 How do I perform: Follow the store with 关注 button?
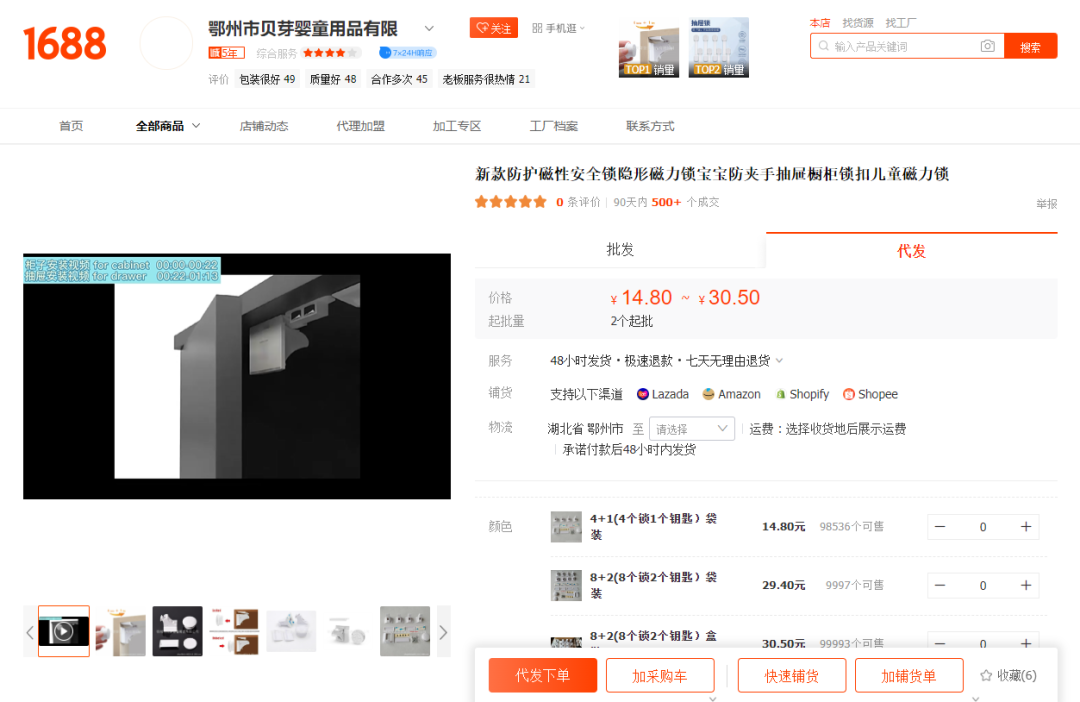tap(493, 28)
